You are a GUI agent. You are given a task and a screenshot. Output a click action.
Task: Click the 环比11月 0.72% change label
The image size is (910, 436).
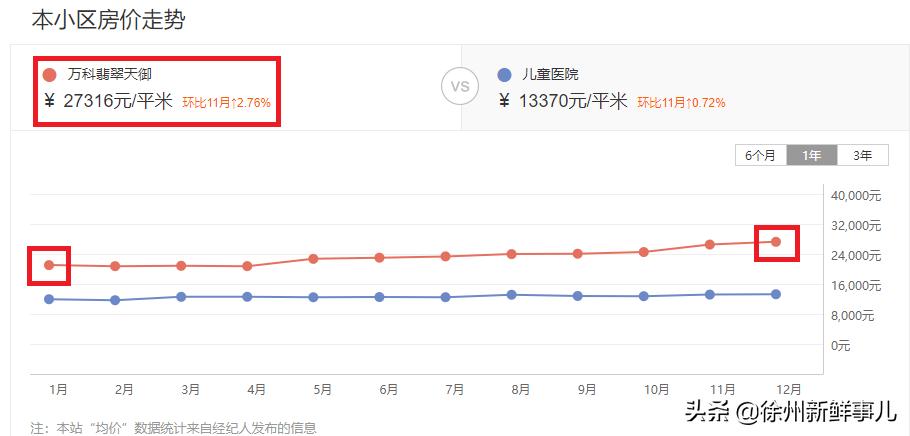tap(681, 102)
